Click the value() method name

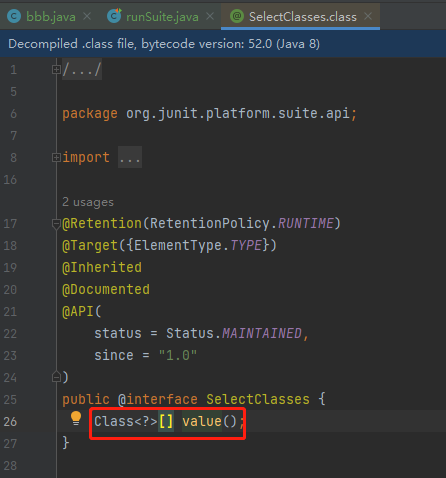[x=202, y=421]
